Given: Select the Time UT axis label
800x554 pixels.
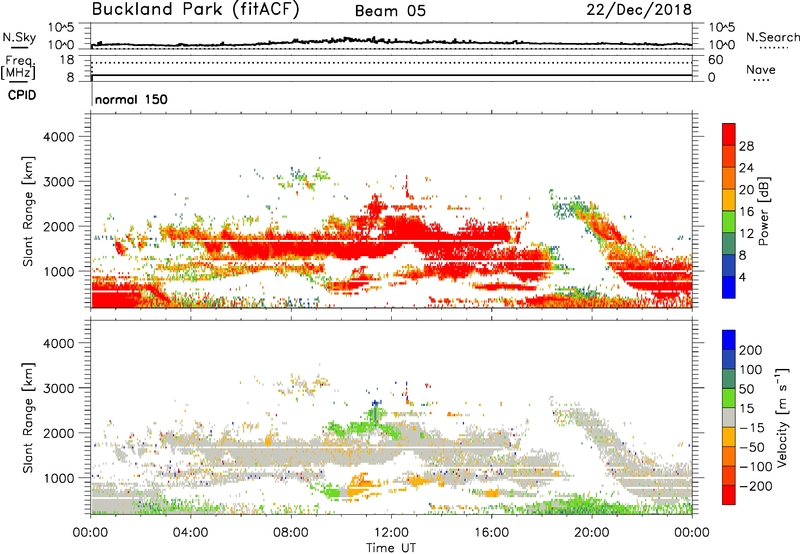Looking at the screenshot, I should [x=391, y=548].
